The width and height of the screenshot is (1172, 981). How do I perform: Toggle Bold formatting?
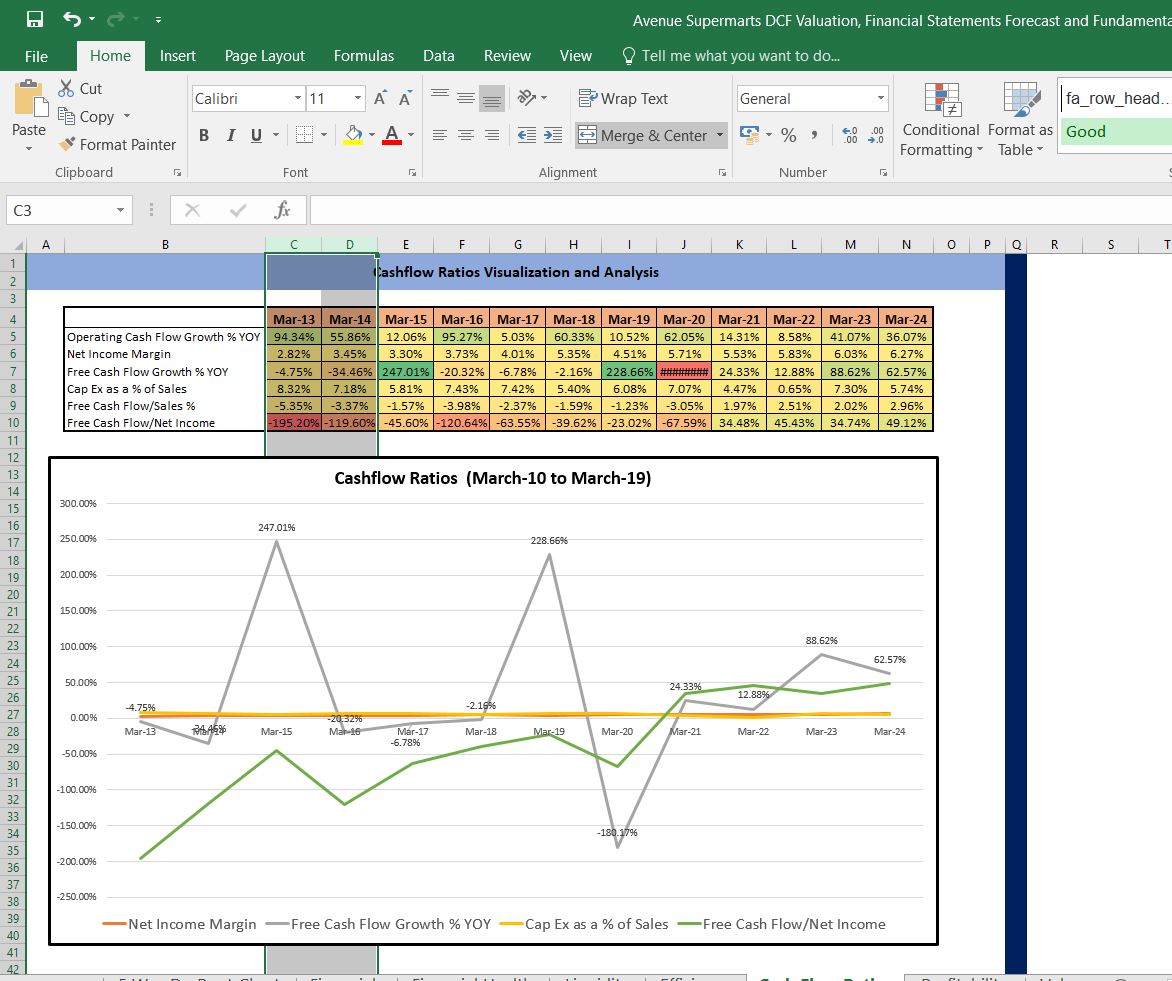click(x=203, y=135)
